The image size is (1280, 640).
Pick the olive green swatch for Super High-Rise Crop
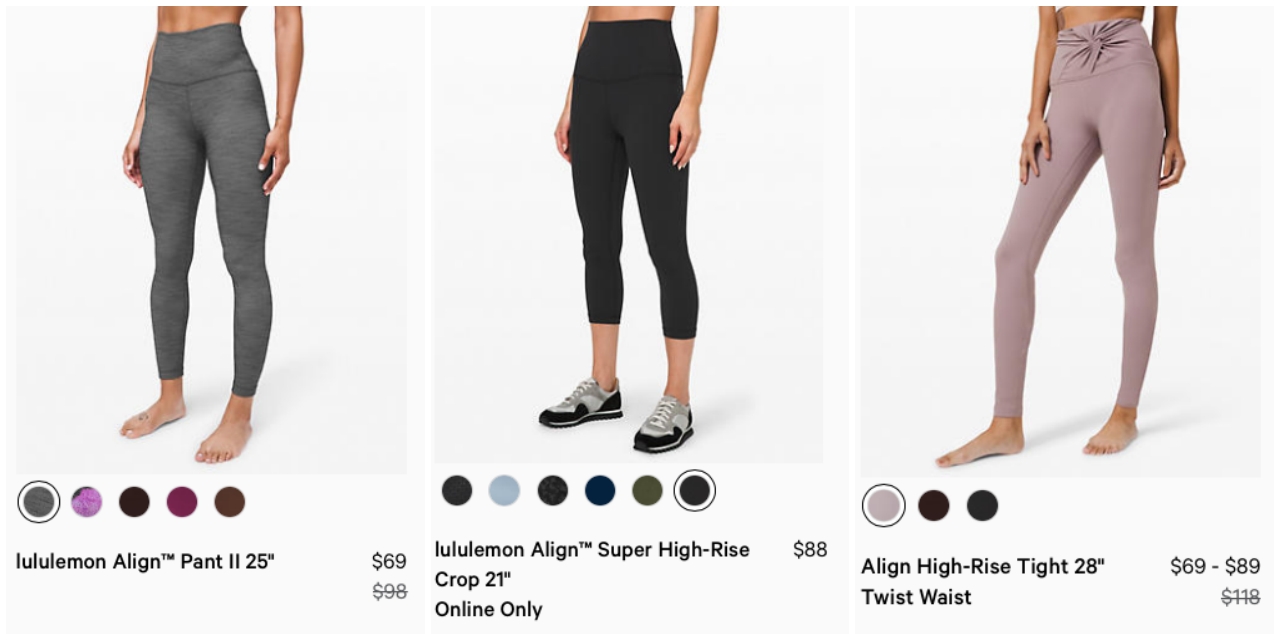coord(647,490)
